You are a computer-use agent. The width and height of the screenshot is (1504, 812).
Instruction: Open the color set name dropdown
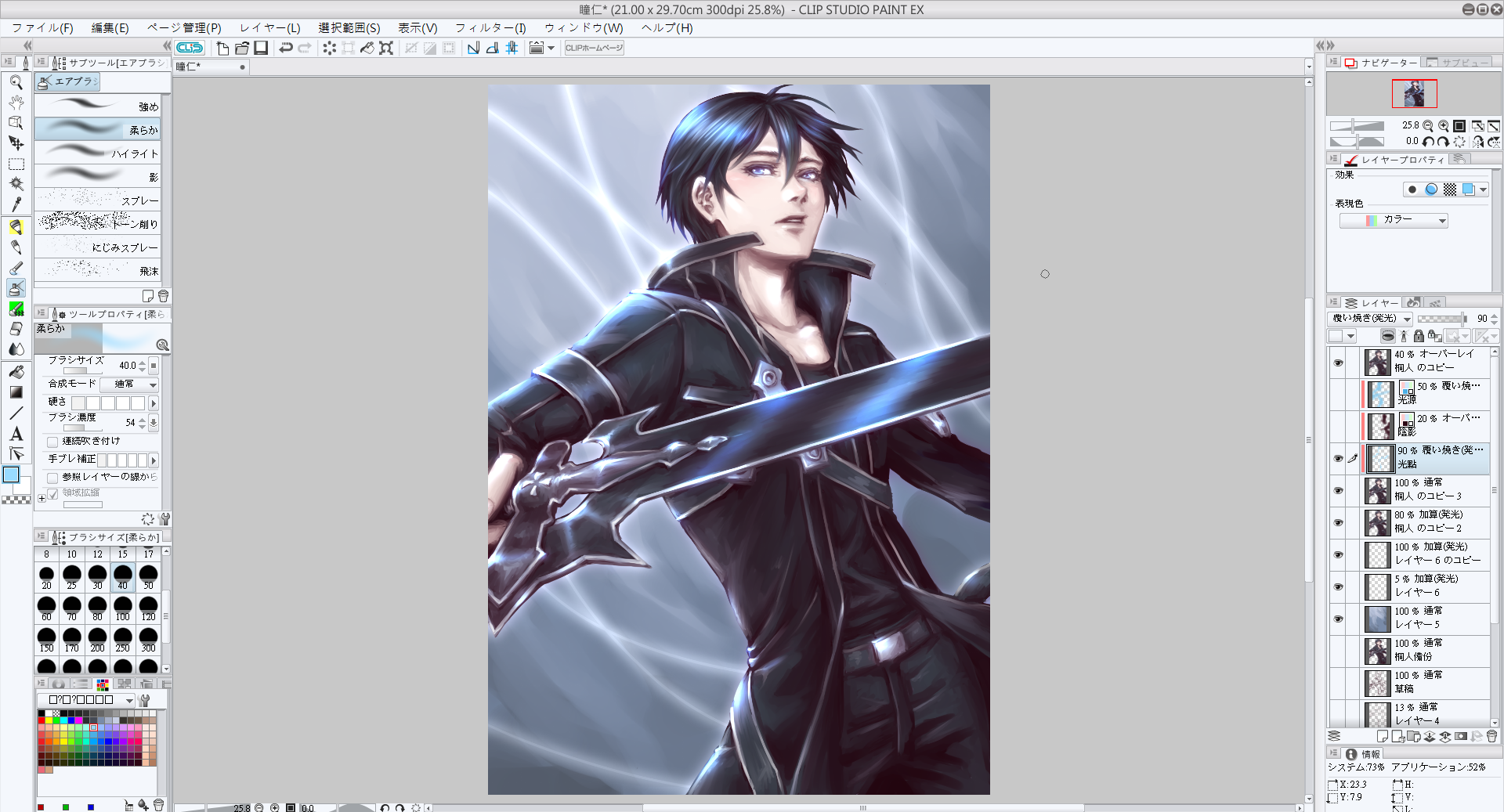point(88,700)
